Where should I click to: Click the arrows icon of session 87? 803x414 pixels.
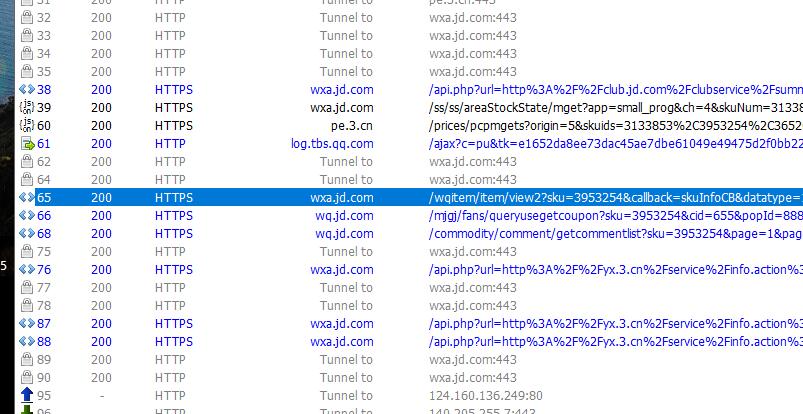(x=27, y=324)
